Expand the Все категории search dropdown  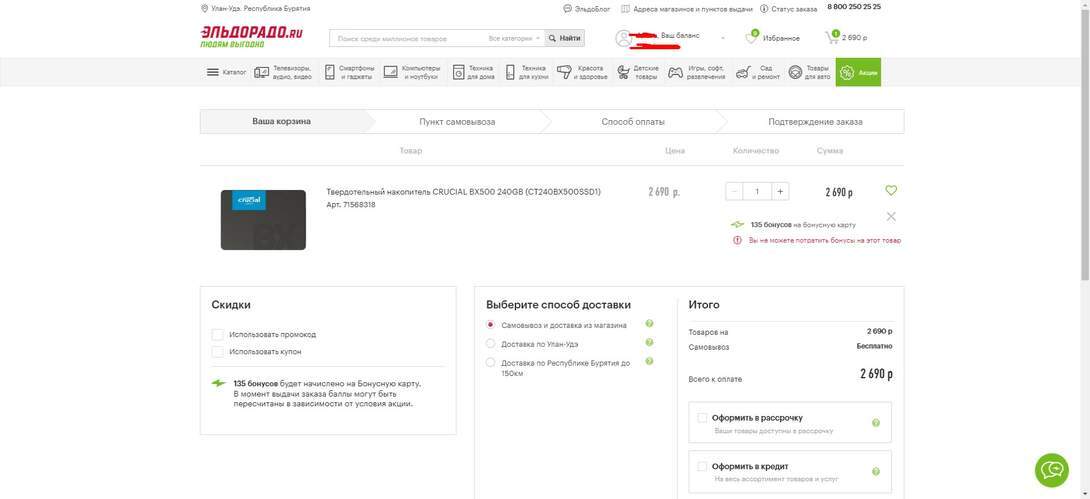[x=515, y=38]
